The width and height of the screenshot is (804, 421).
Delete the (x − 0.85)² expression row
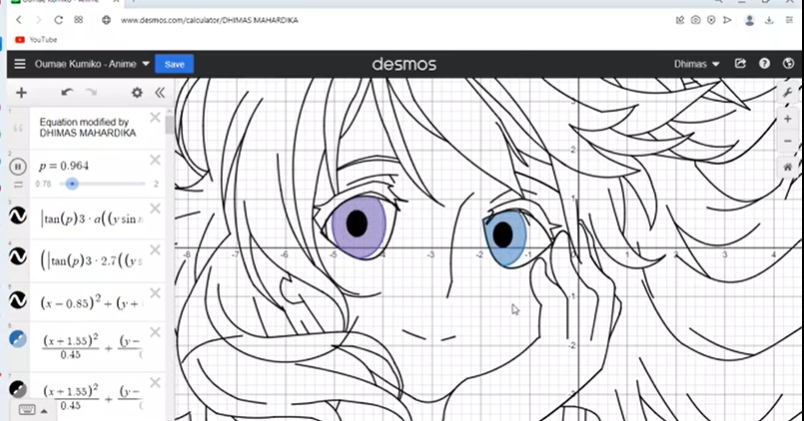[155, 293]
